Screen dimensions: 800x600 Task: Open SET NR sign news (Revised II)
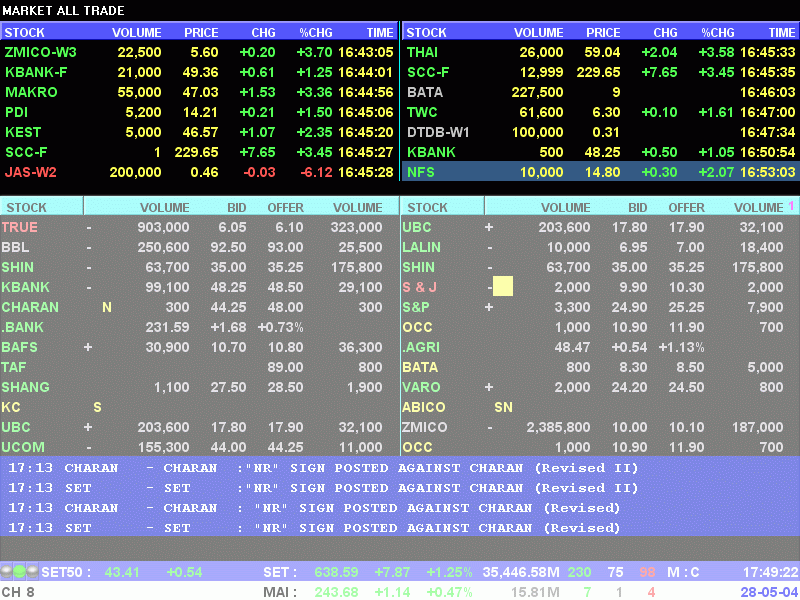pyautogui.click(x=323, y=488)
